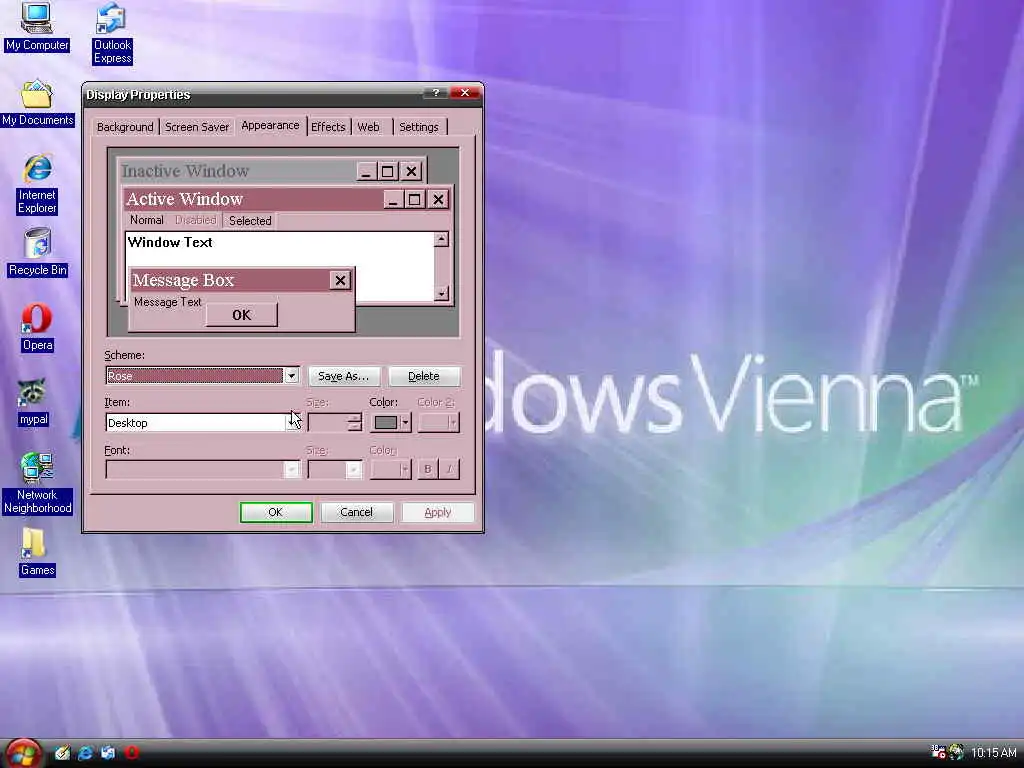Open the Effects tab
This screenshot has width=1024, height=768.
tap(328, 127)
